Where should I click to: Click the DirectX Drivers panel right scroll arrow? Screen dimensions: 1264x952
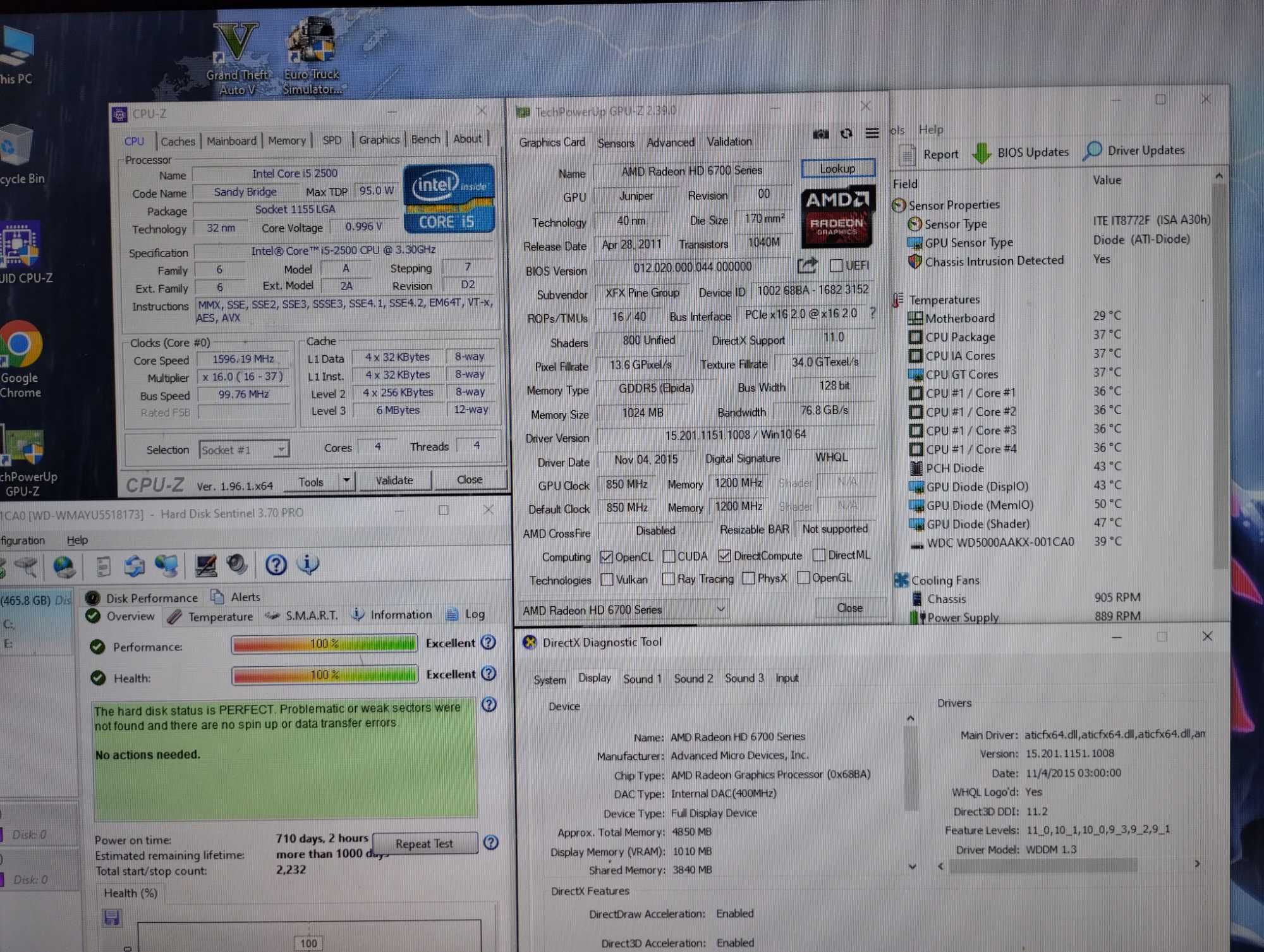tap(1197, 864)
